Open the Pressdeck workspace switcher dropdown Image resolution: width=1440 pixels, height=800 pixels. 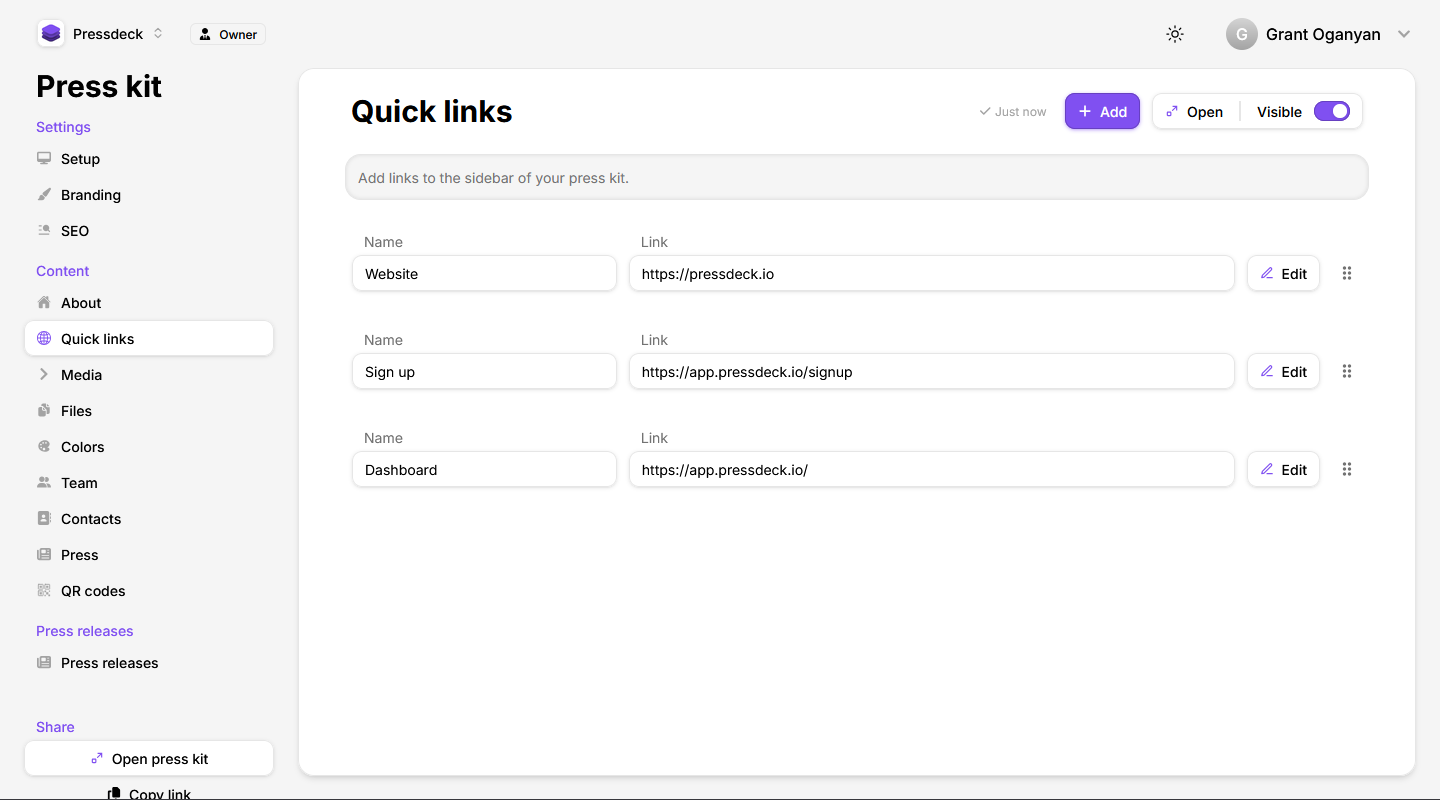click(158, 34)
